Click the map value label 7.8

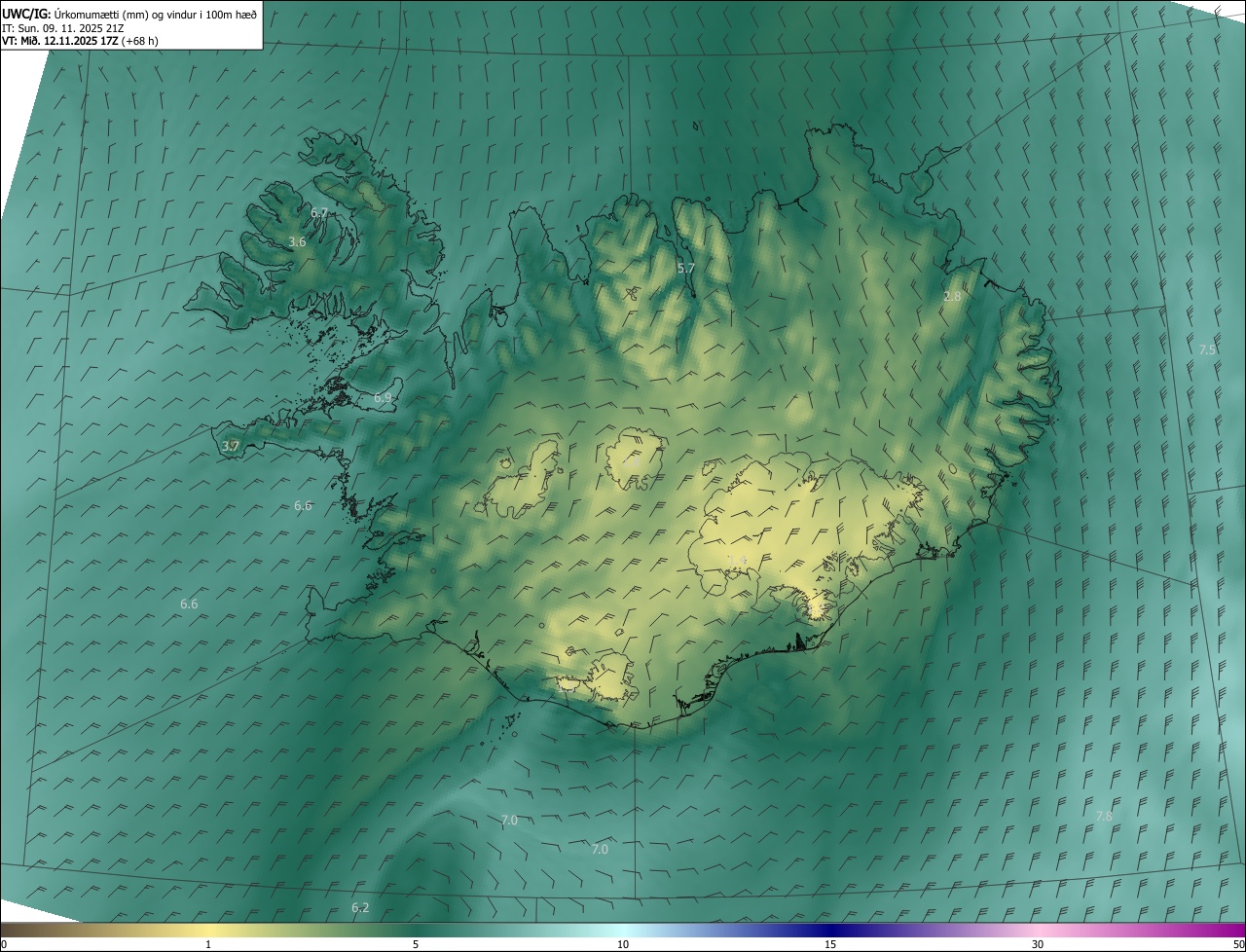click(x=1104, y=816)
